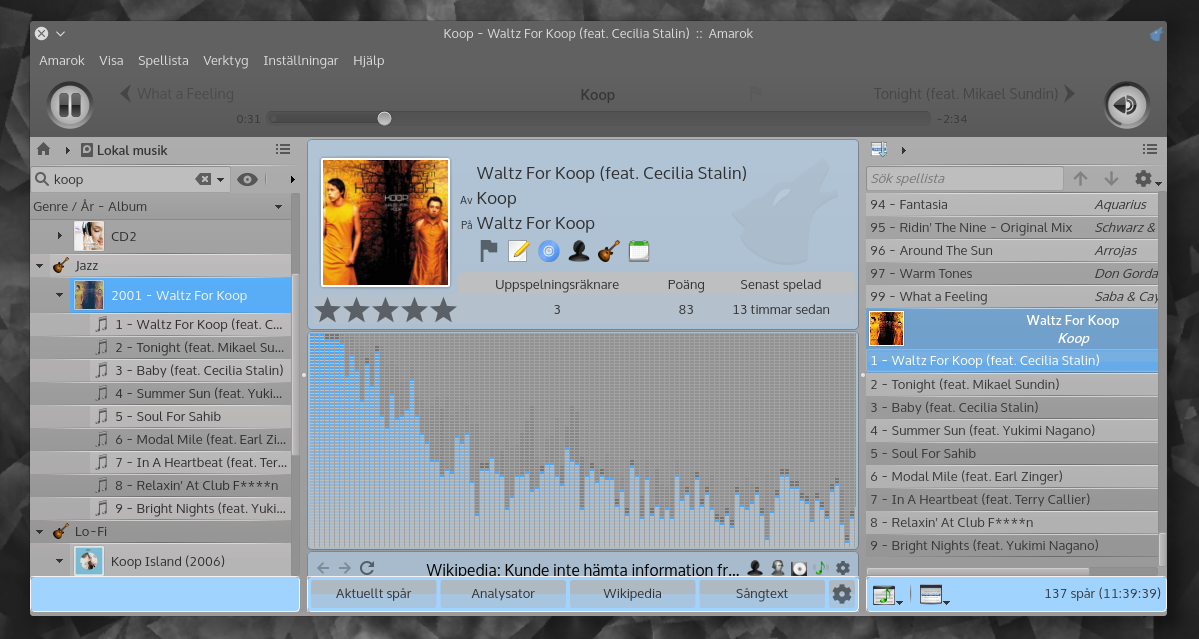Click the calendar year icon
Image resolution: width=1199 pixels, height=639 pixels.
(x=638, y=251)
